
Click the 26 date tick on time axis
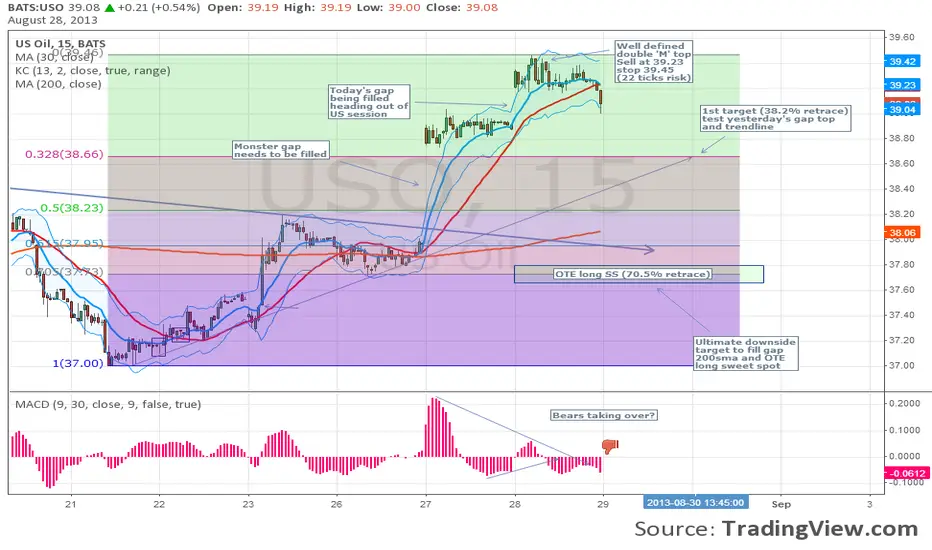336,504
